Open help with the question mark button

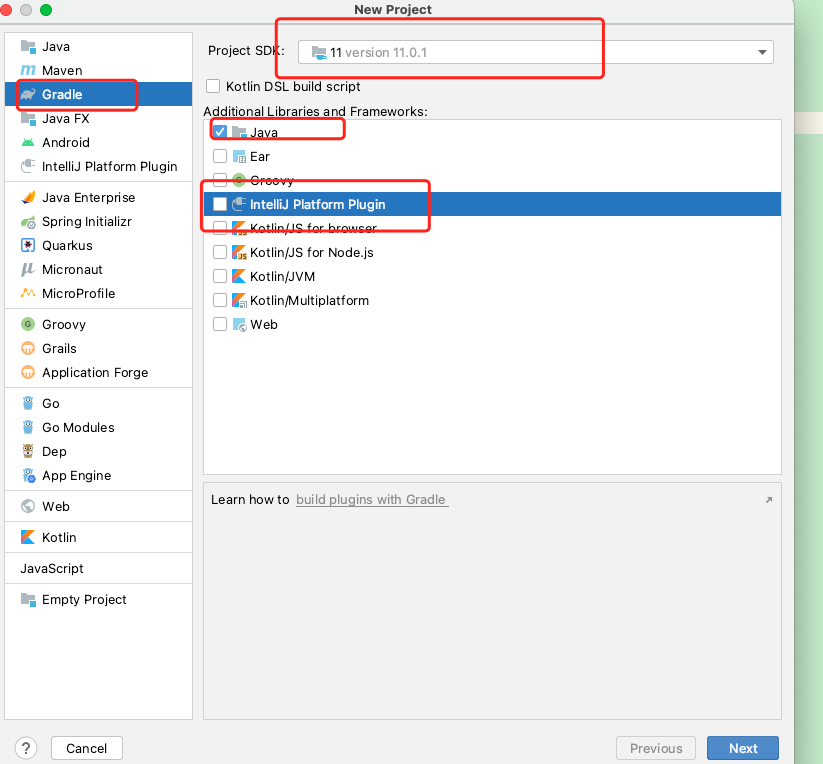(x=26, y=748)
